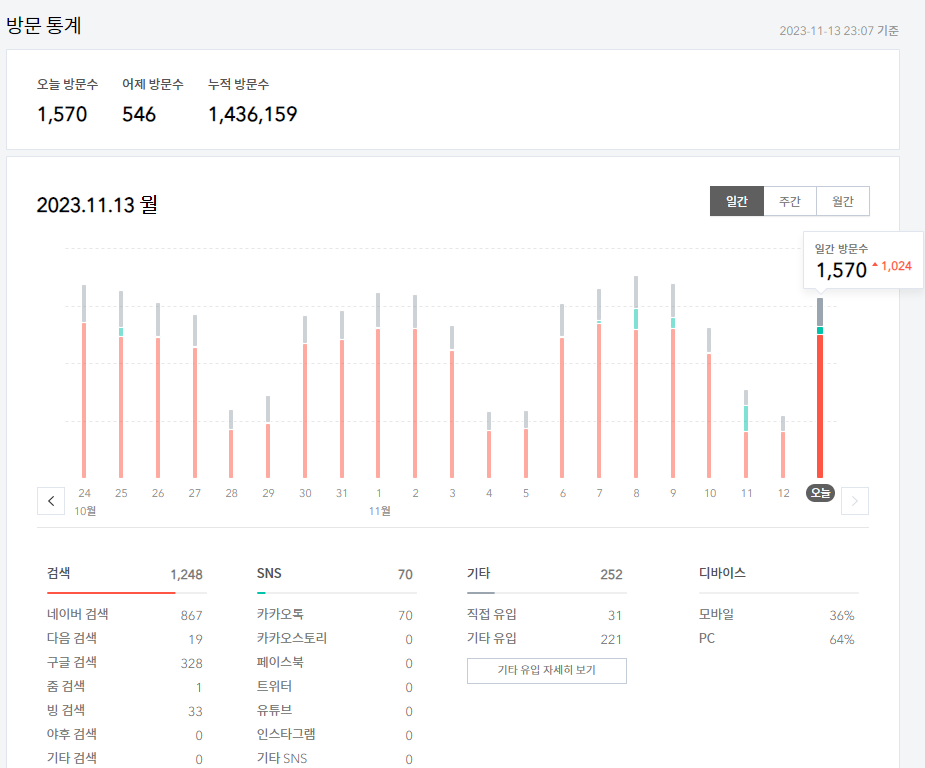Screen dimensions: 925x768
Task: Select the bar for November 1
Action: [x=378, y=386]
